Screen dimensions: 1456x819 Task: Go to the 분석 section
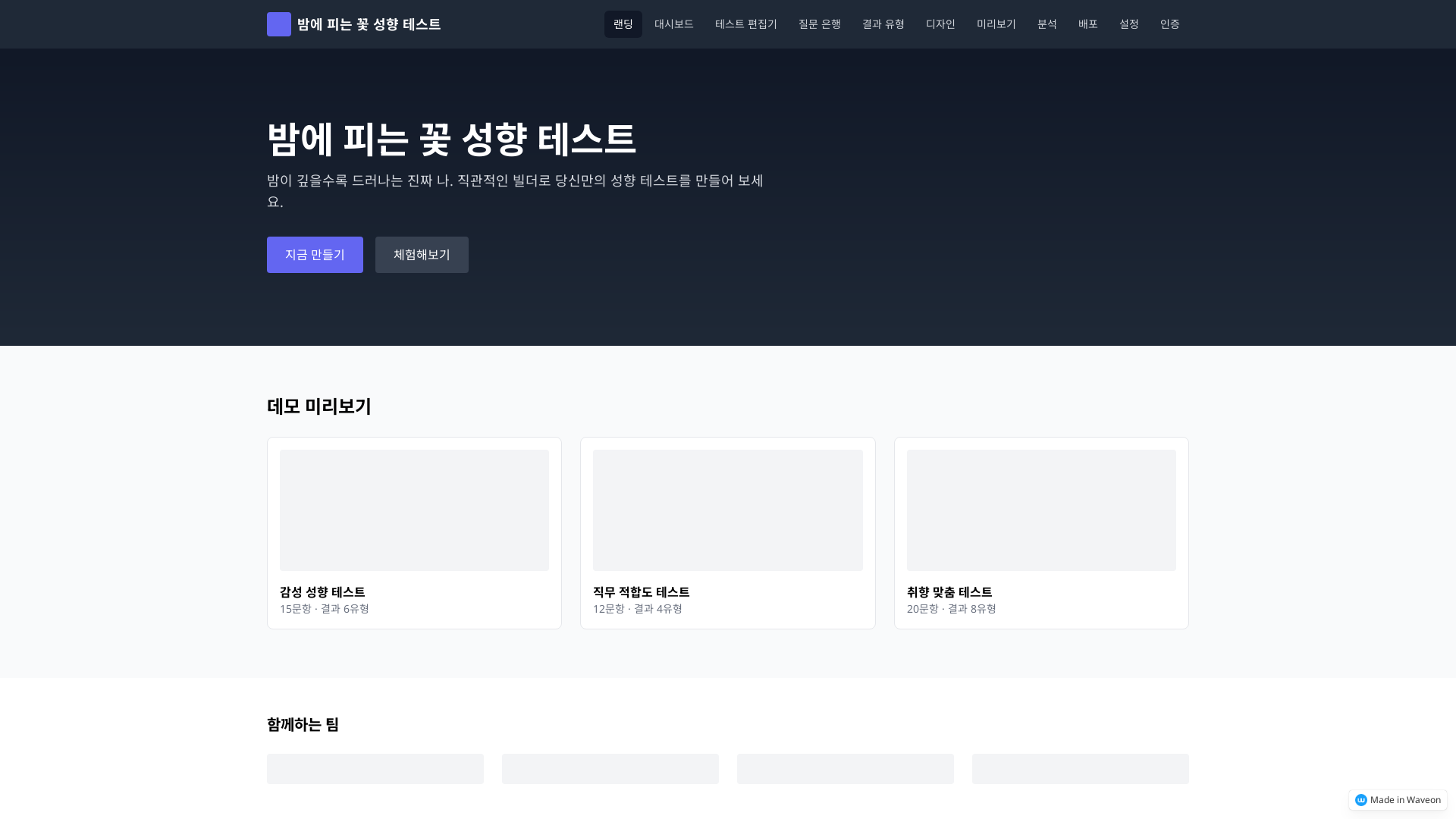[1047, 24]
